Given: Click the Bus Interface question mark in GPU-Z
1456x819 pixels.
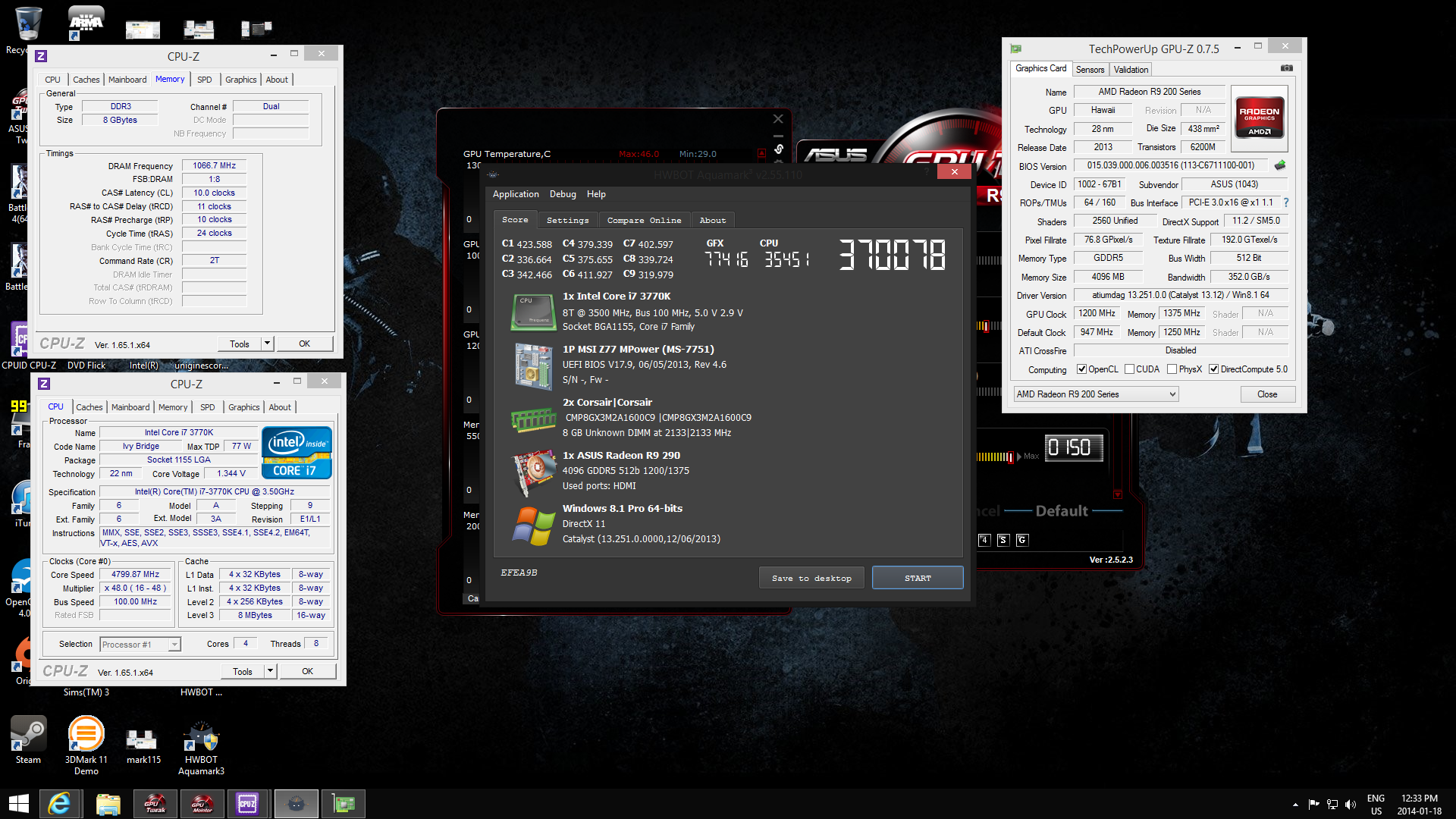Looking at the screenshot, I should [x=1286, y=202].
